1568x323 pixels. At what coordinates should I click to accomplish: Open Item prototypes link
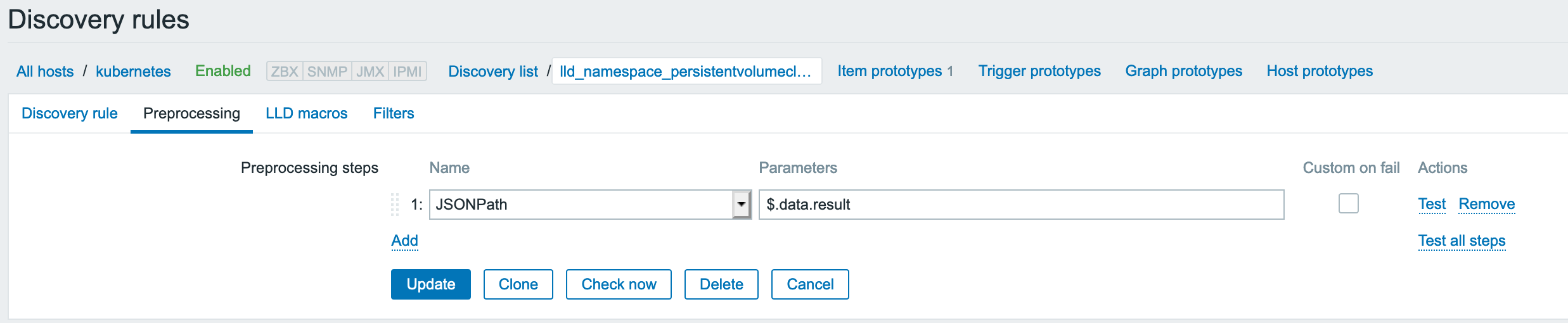tap(889, 71)
